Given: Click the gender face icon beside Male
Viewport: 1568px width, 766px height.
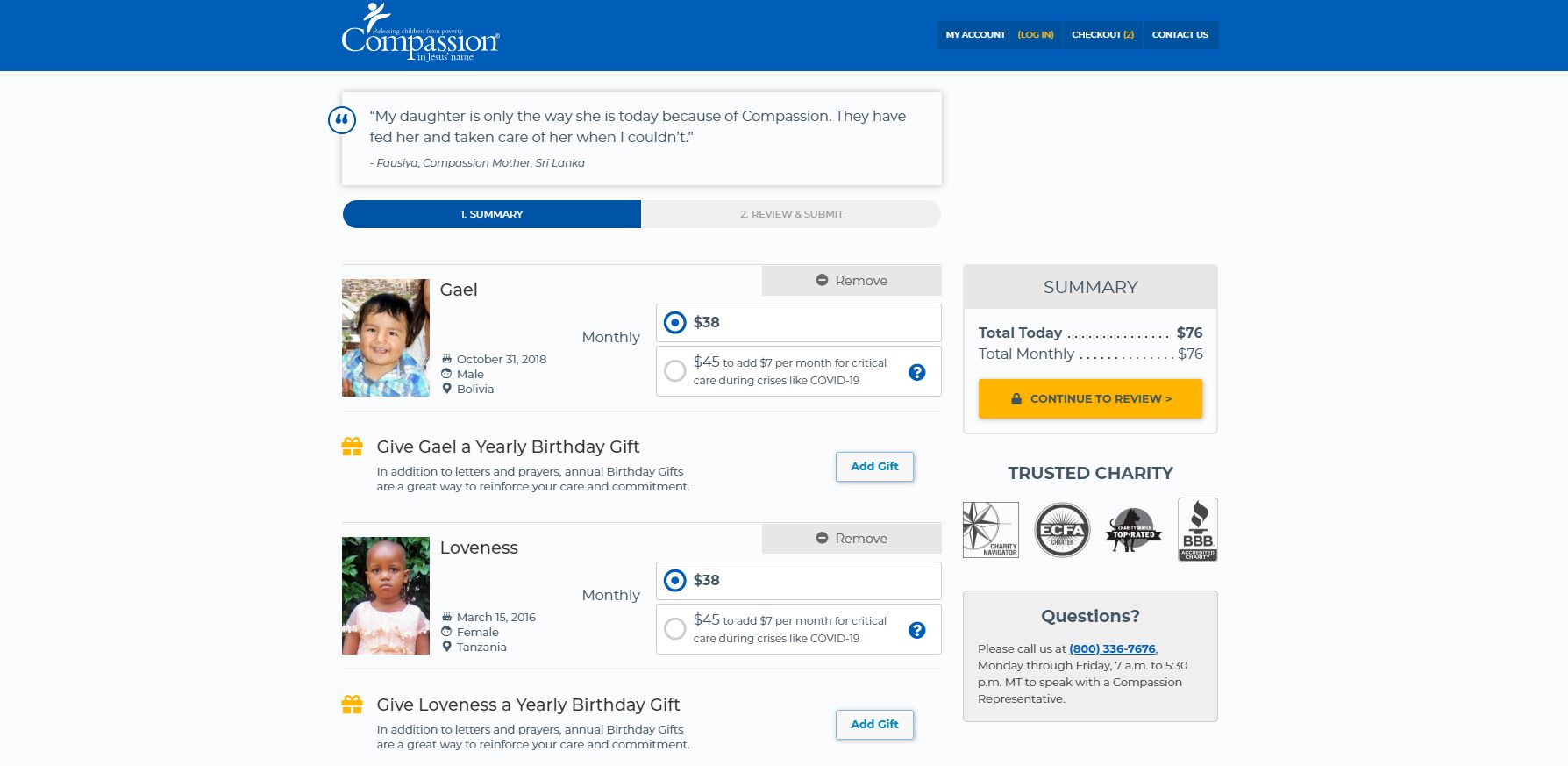Looking at the screenshot, I should (x=446, y=374).
